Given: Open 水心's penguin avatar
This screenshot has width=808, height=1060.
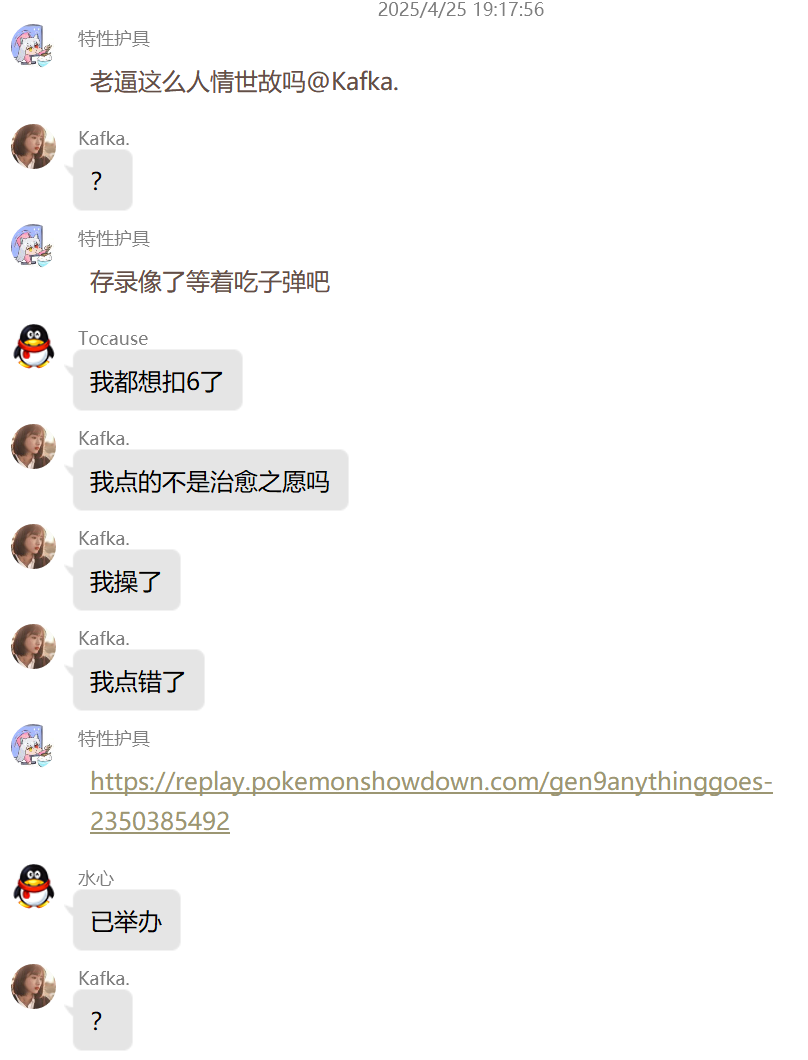Looking at the screenshot, I should pos(33,886).
